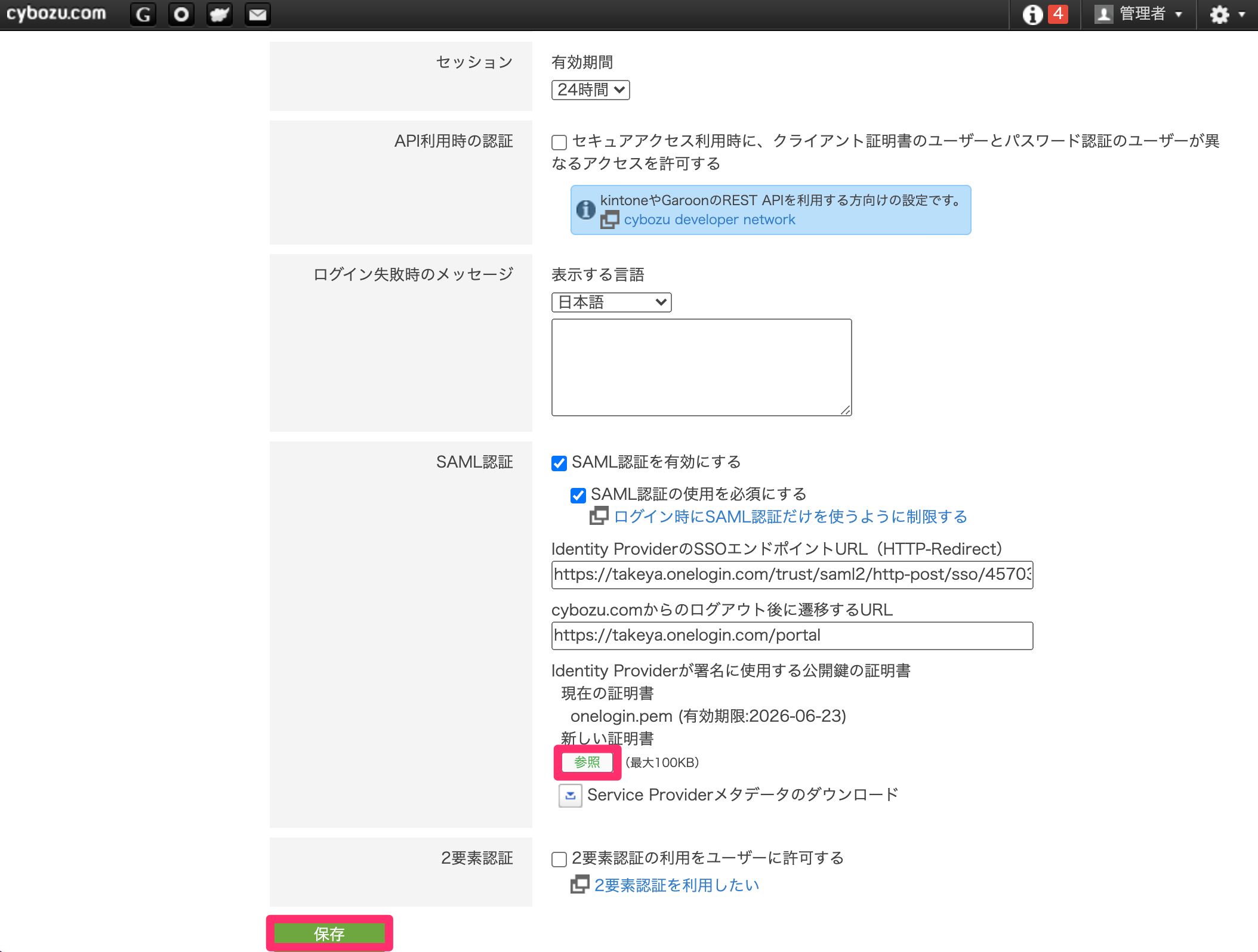Click the 管理者 user avatar icon

1103,14
